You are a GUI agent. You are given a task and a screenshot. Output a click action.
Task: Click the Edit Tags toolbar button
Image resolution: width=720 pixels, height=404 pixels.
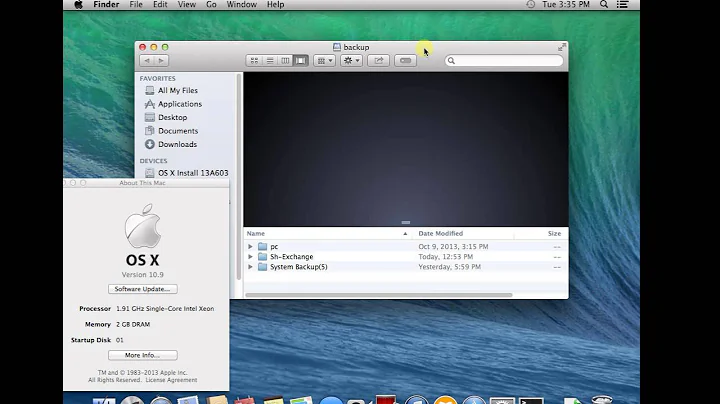[x=405, y=61]
